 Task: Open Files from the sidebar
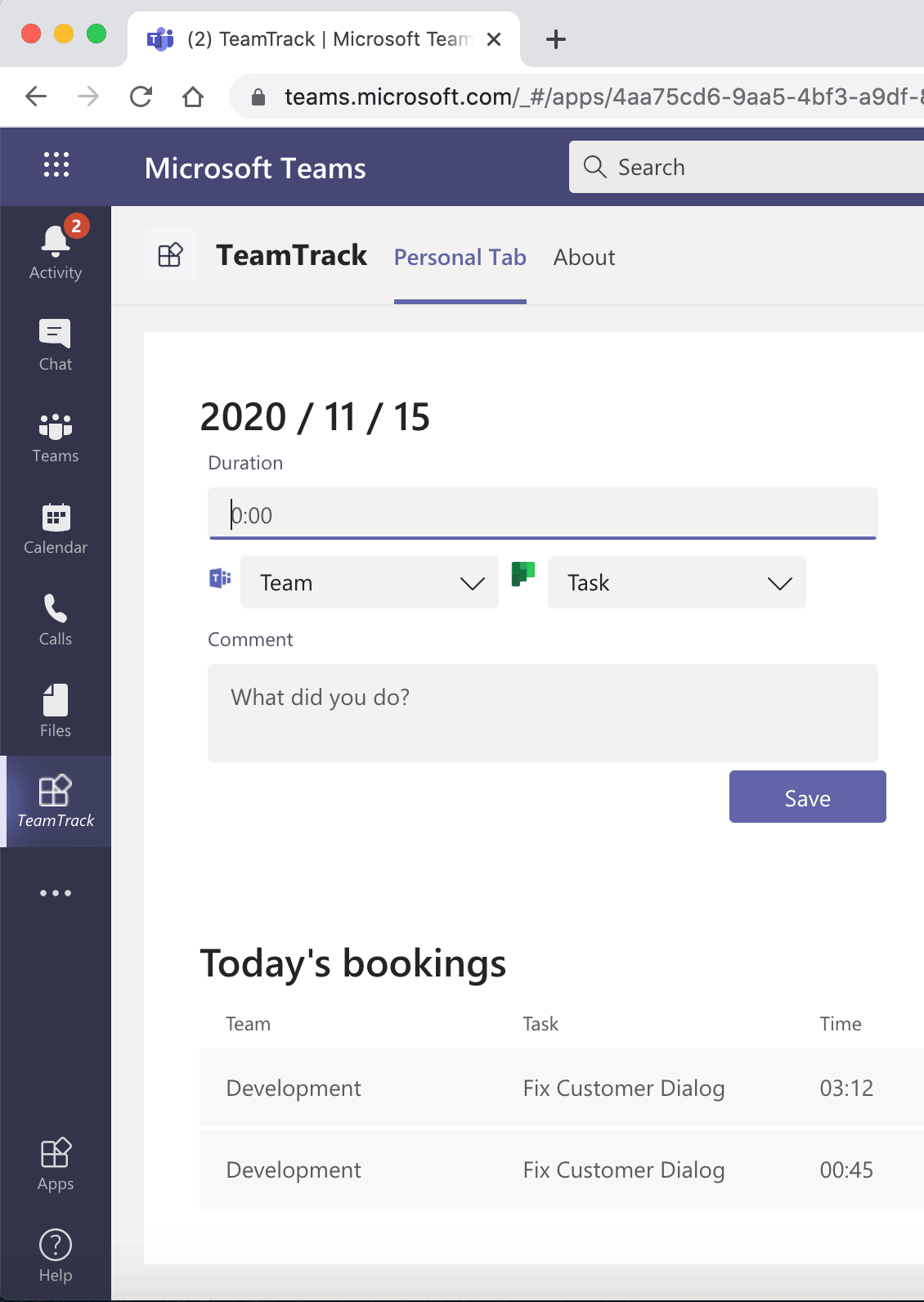(56, 712)
